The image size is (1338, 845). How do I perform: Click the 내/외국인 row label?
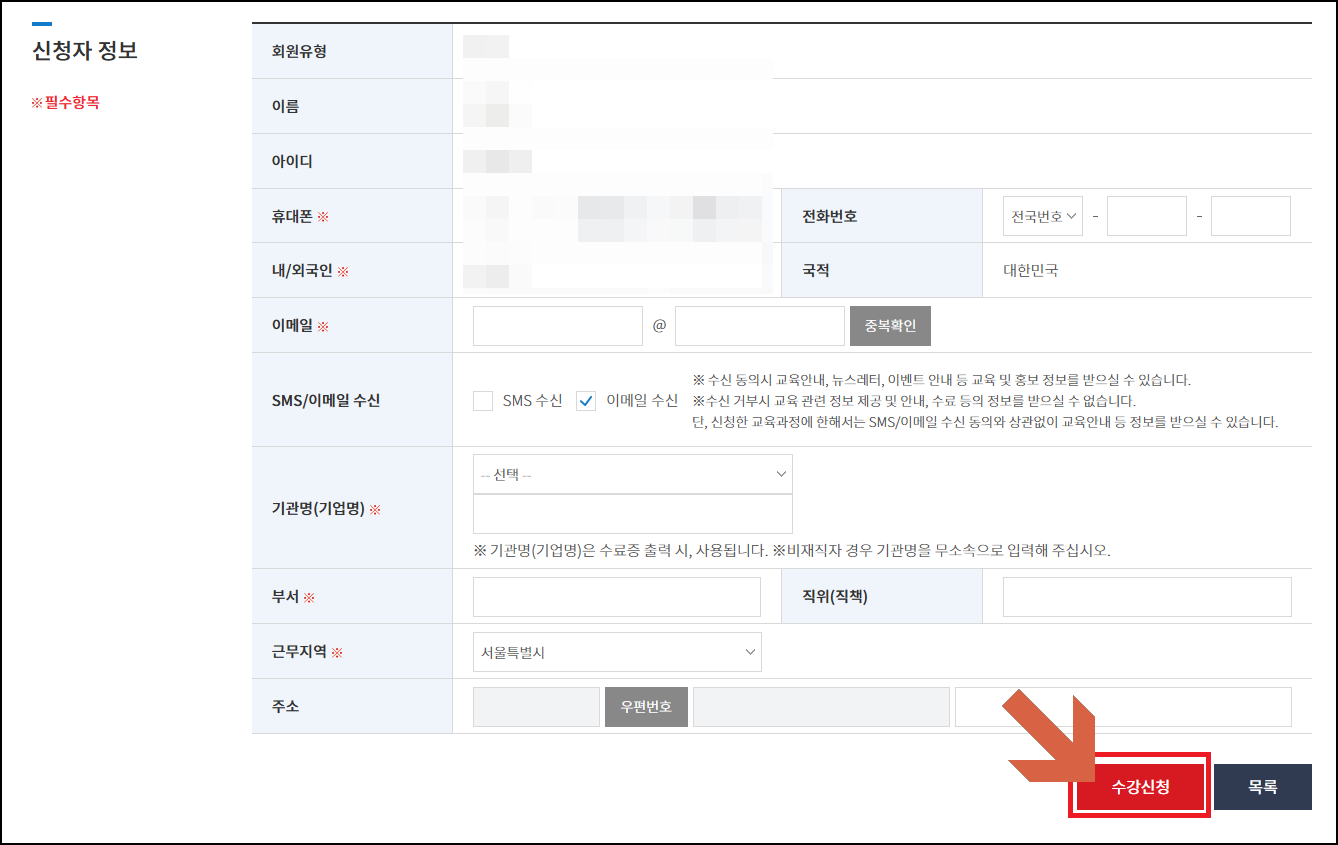310,271
